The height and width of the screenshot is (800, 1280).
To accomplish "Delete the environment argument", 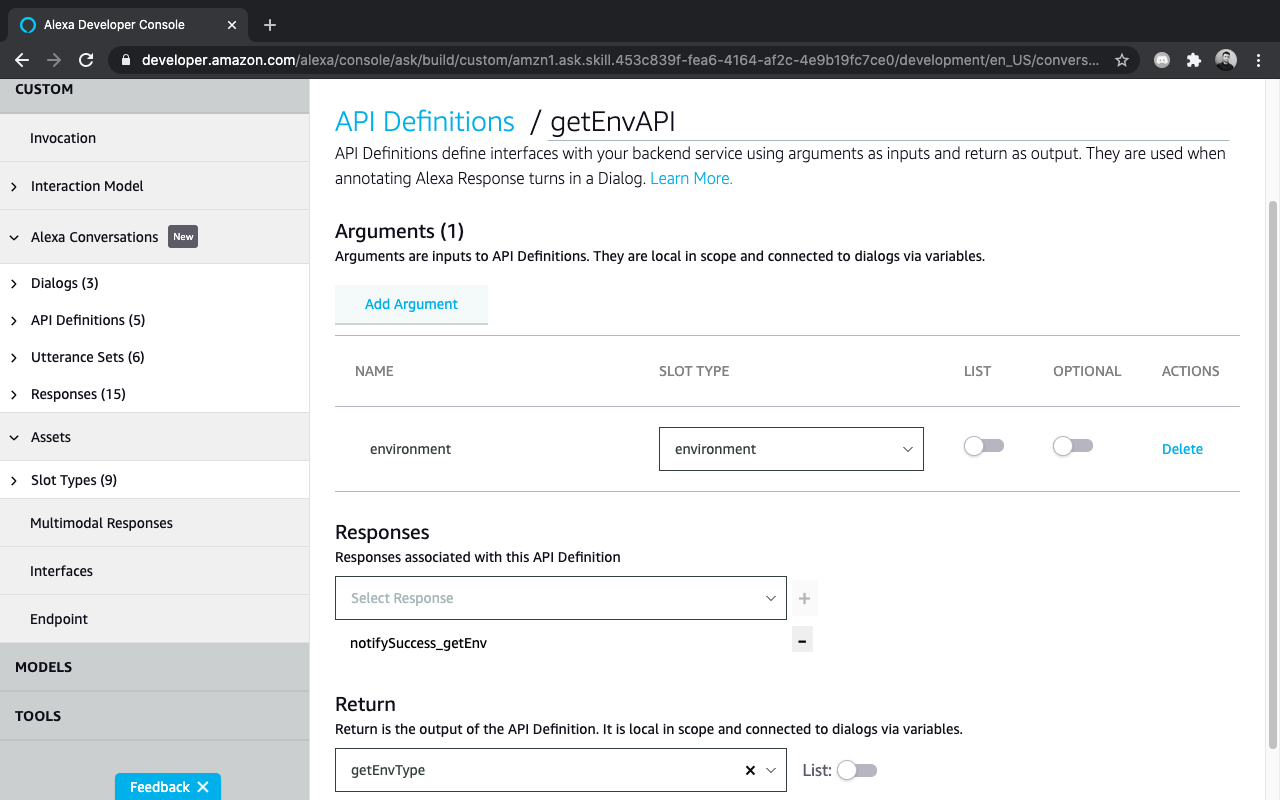I will click(x=1182, y=449).
